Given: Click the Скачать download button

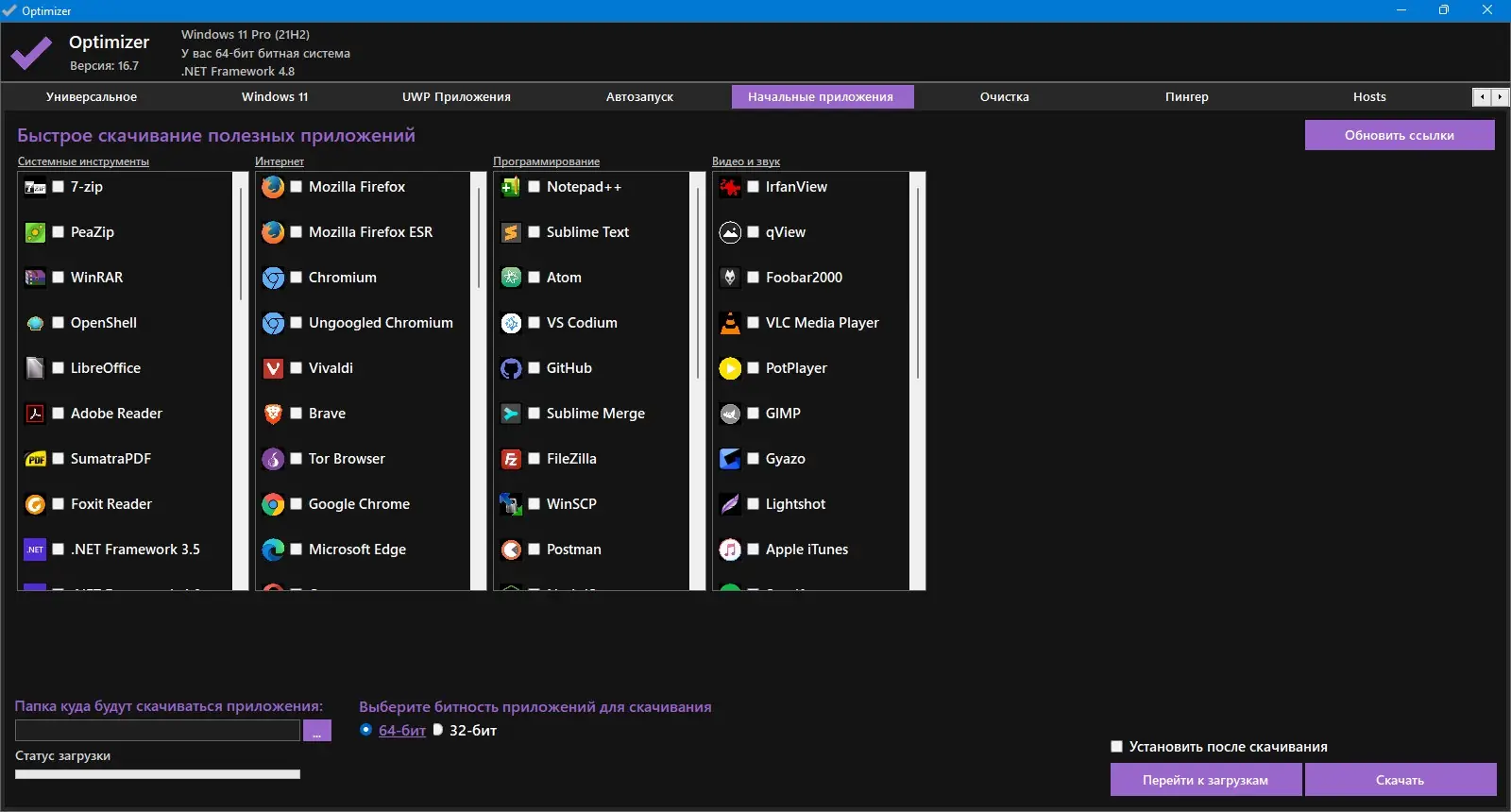Looking at the screenshot, I should 1401,780.
